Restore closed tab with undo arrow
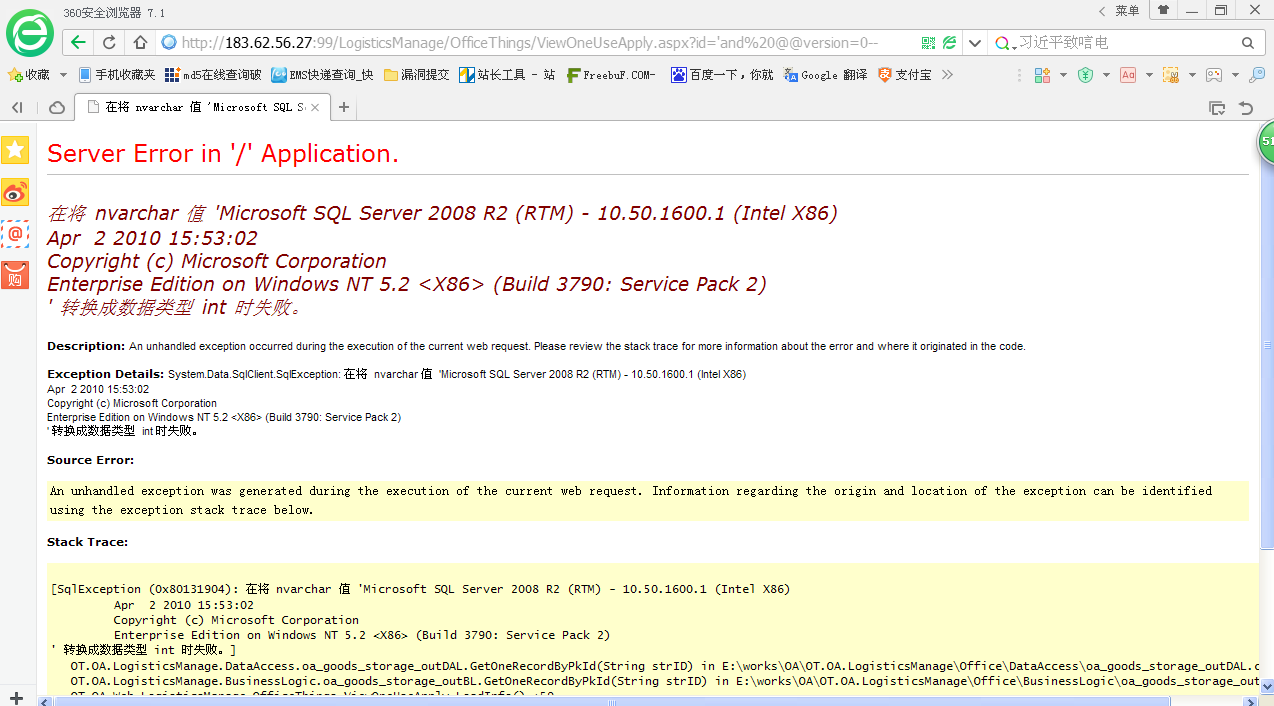The height and width of the screenshot is (706, 1274). tap(1246, 107)
